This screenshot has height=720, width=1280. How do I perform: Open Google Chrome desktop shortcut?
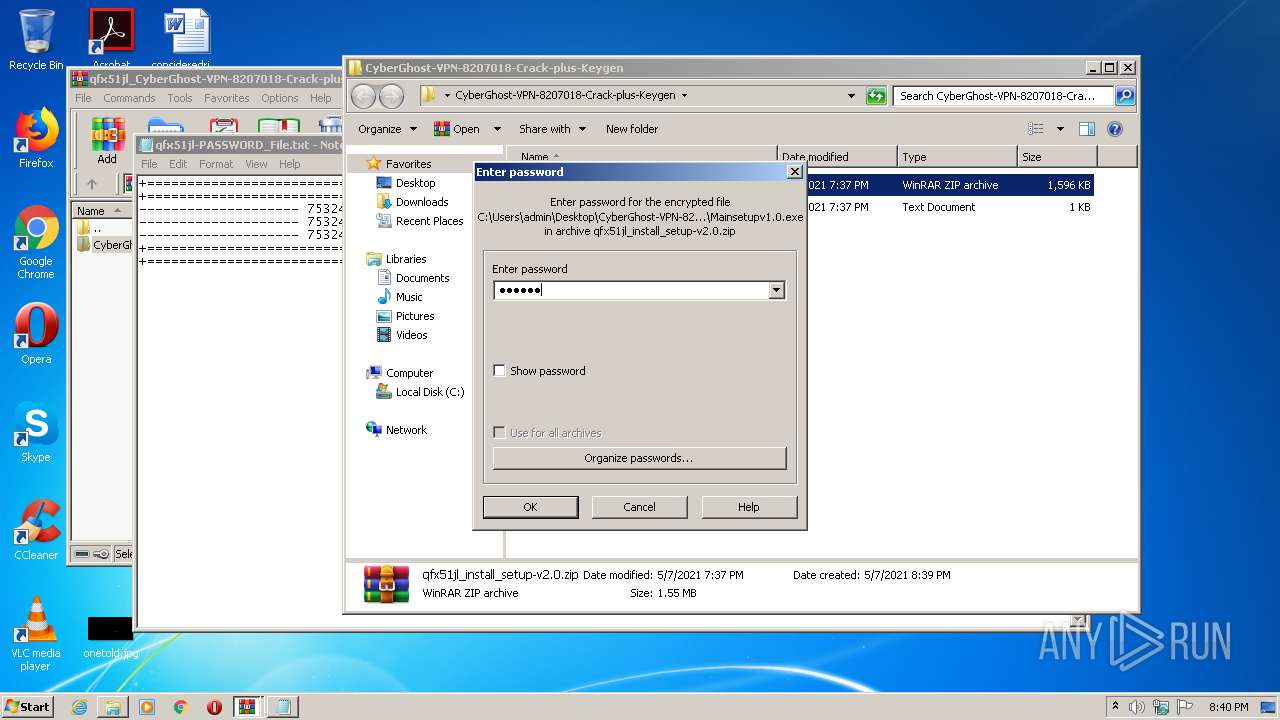(x=36, y=242)
